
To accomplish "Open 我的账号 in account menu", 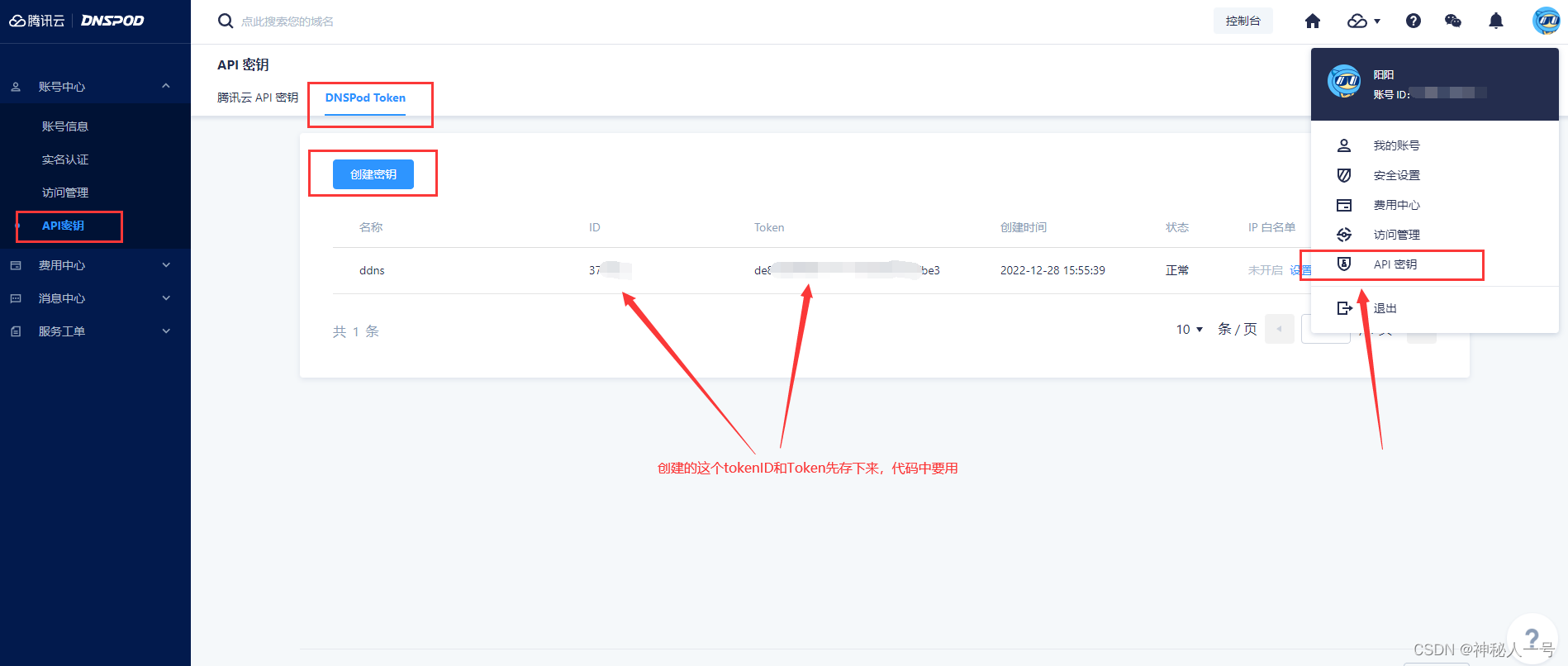I will 1396,145.
